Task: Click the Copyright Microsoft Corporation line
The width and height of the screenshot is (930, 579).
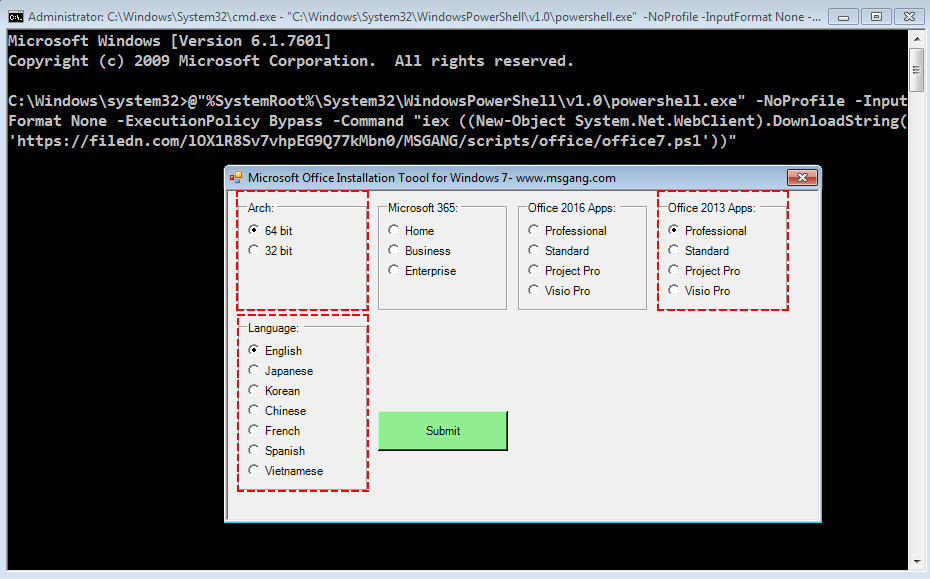Action: (x=291, y=61)
